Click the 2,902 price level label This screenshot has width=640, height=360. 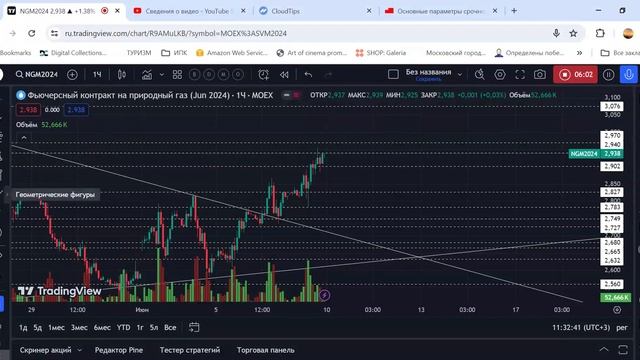click(x=612, y=166)
